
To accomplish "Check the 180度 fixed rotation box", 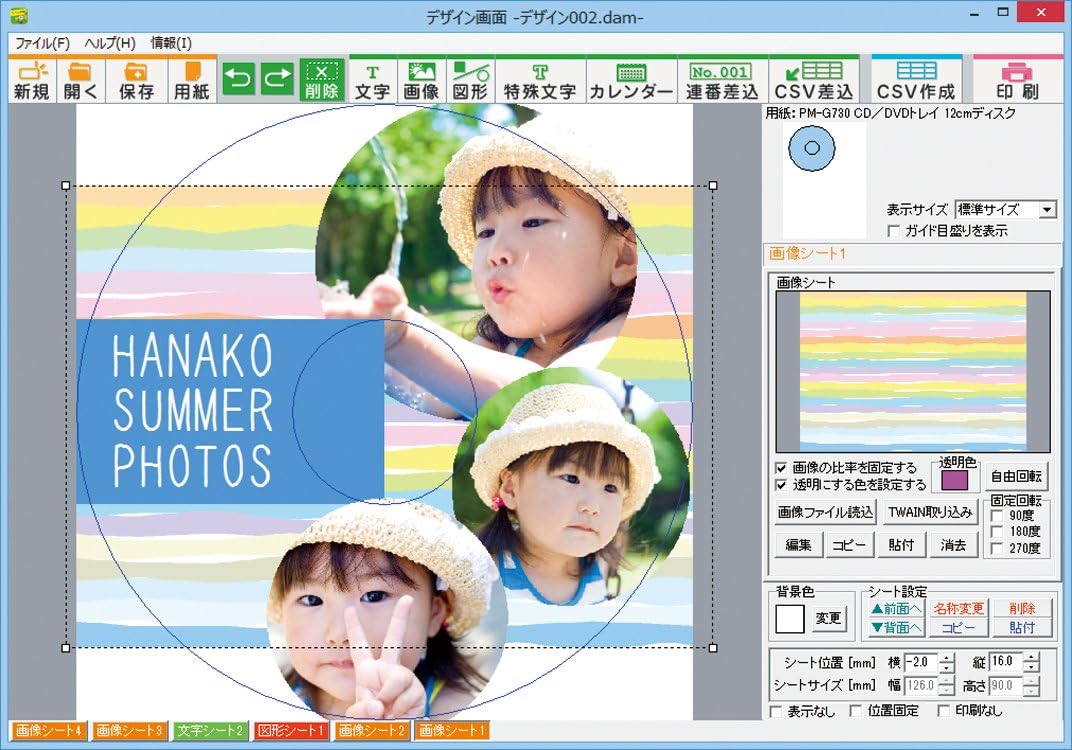I will pos(997,532).
